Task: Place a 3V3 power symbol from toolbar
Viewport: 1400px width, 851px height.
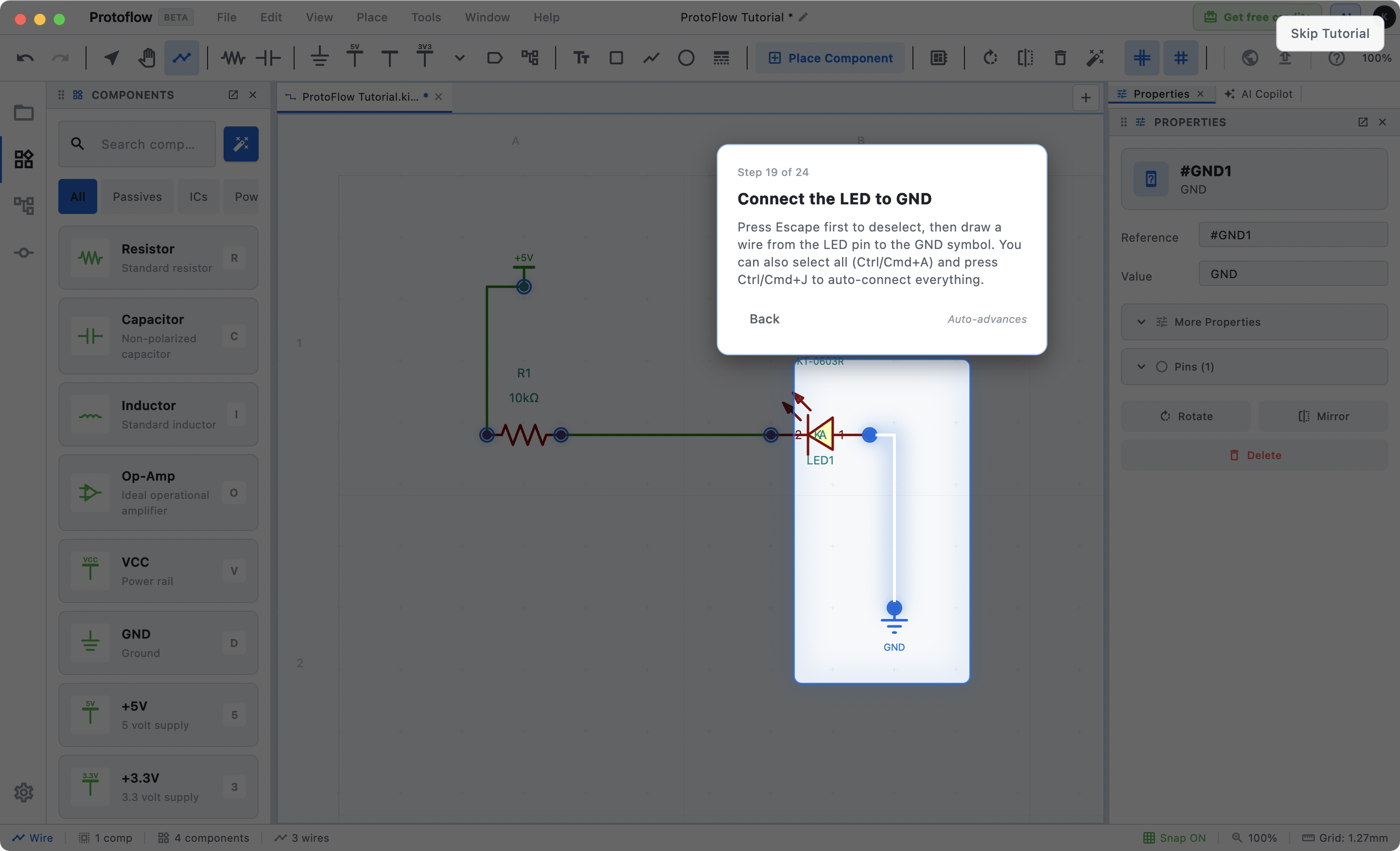Action: pos(424,57)
